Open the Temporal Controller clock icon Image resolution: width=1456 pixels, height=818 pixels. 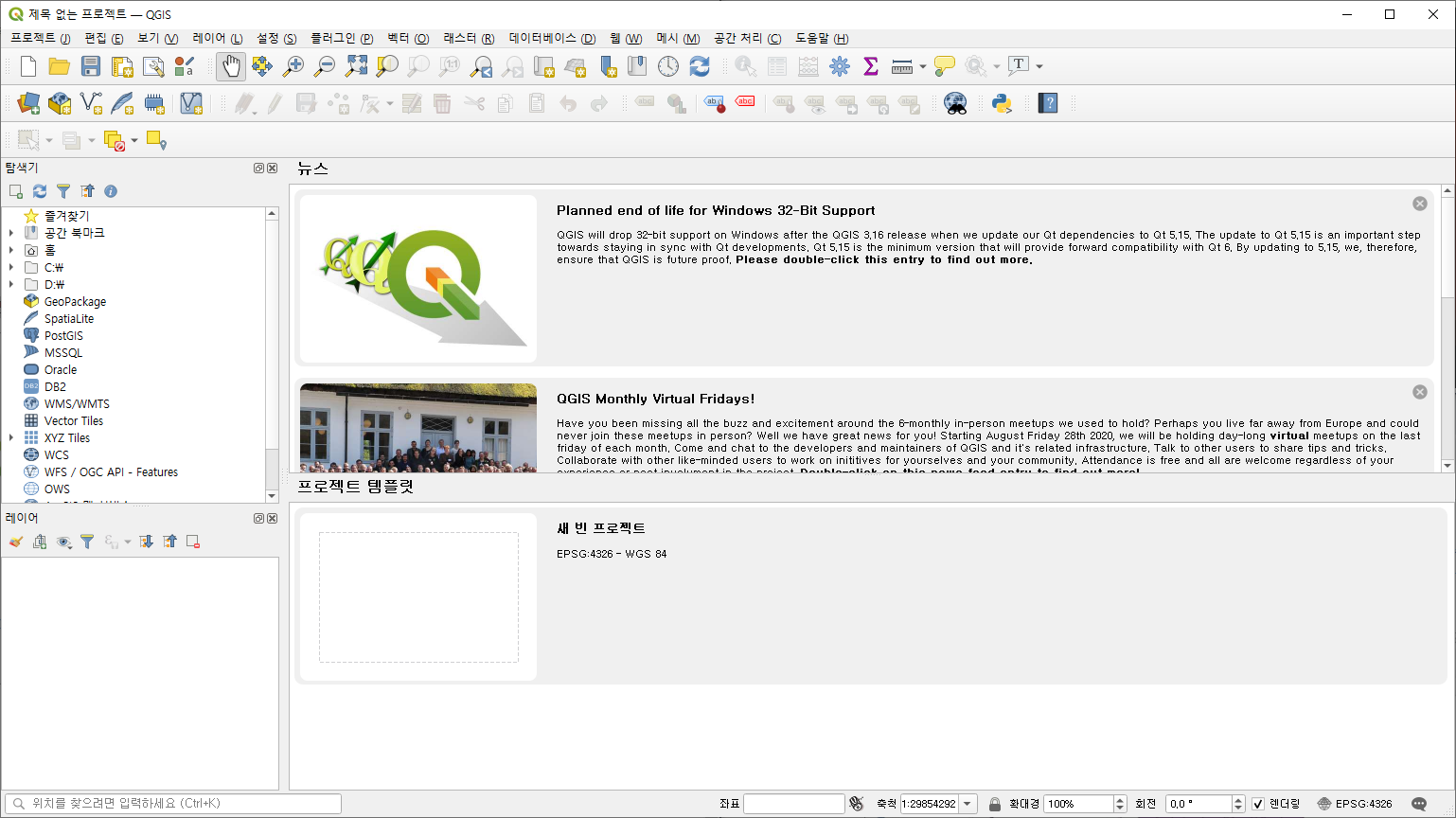tap(668, 66)
